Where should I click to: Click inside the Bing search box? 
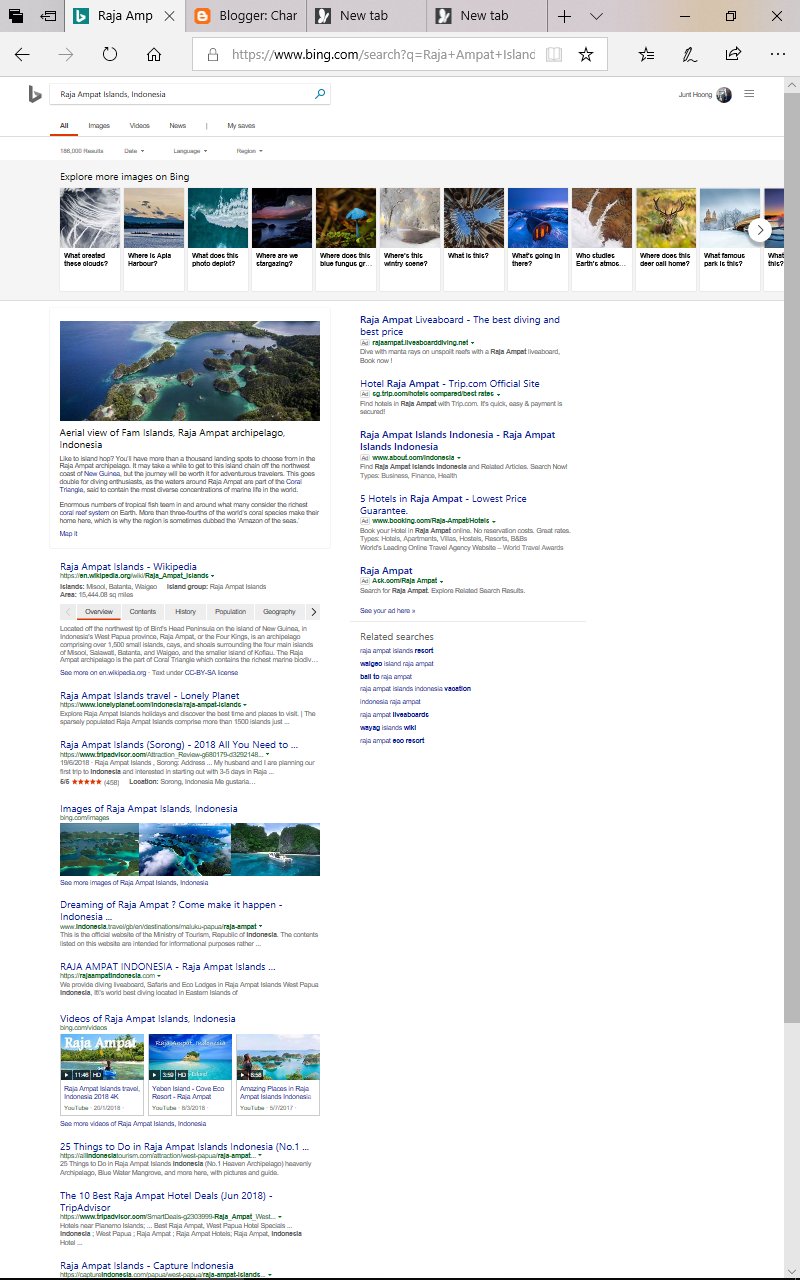pos(180,94)
